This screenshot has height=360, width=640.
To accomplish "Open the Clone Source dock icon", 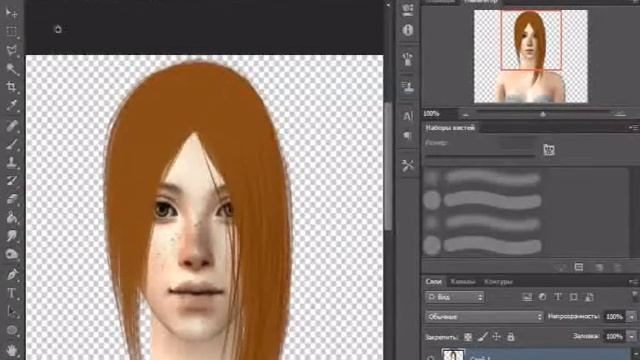I will [x=408, y=87].
